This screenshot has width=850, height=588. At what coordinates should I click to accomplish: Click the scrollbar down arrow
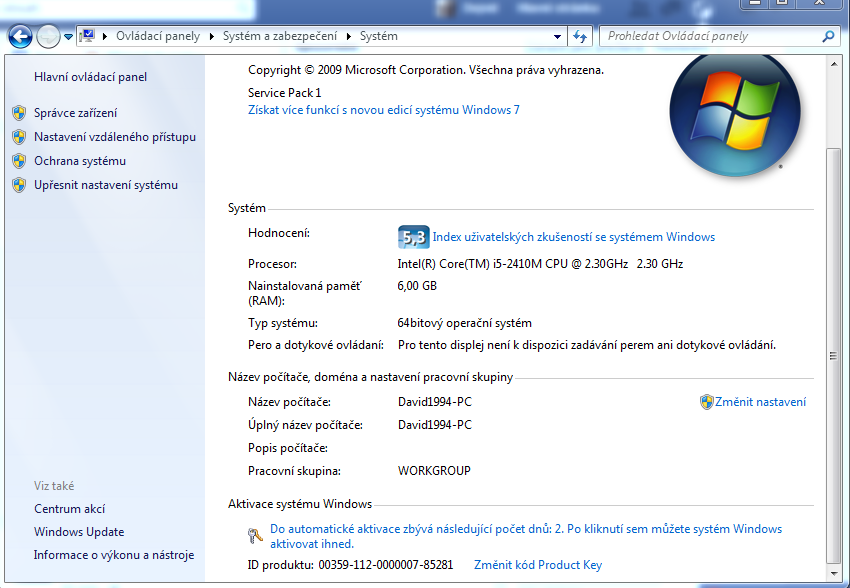(834, 573)
